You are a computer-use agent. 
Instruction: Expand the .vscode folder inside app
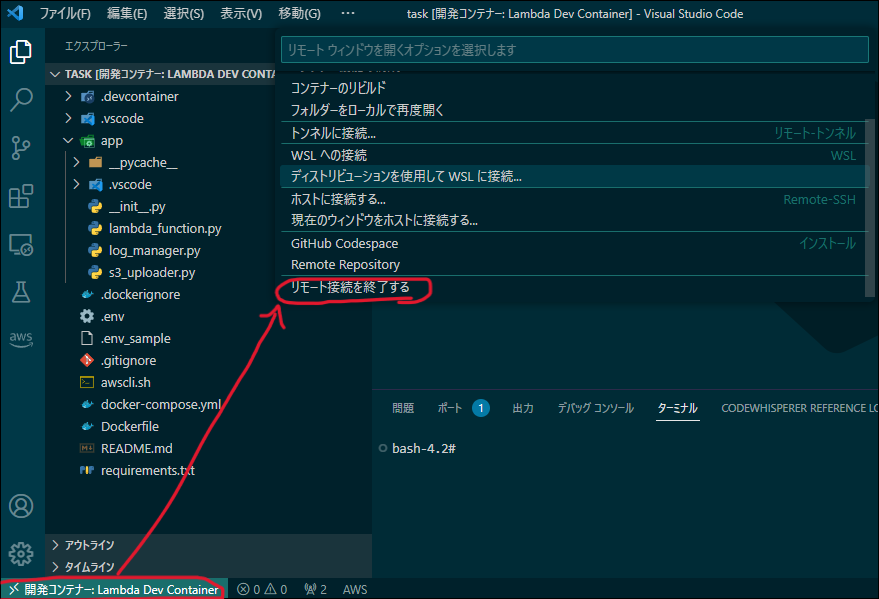[x=76, y=184]
